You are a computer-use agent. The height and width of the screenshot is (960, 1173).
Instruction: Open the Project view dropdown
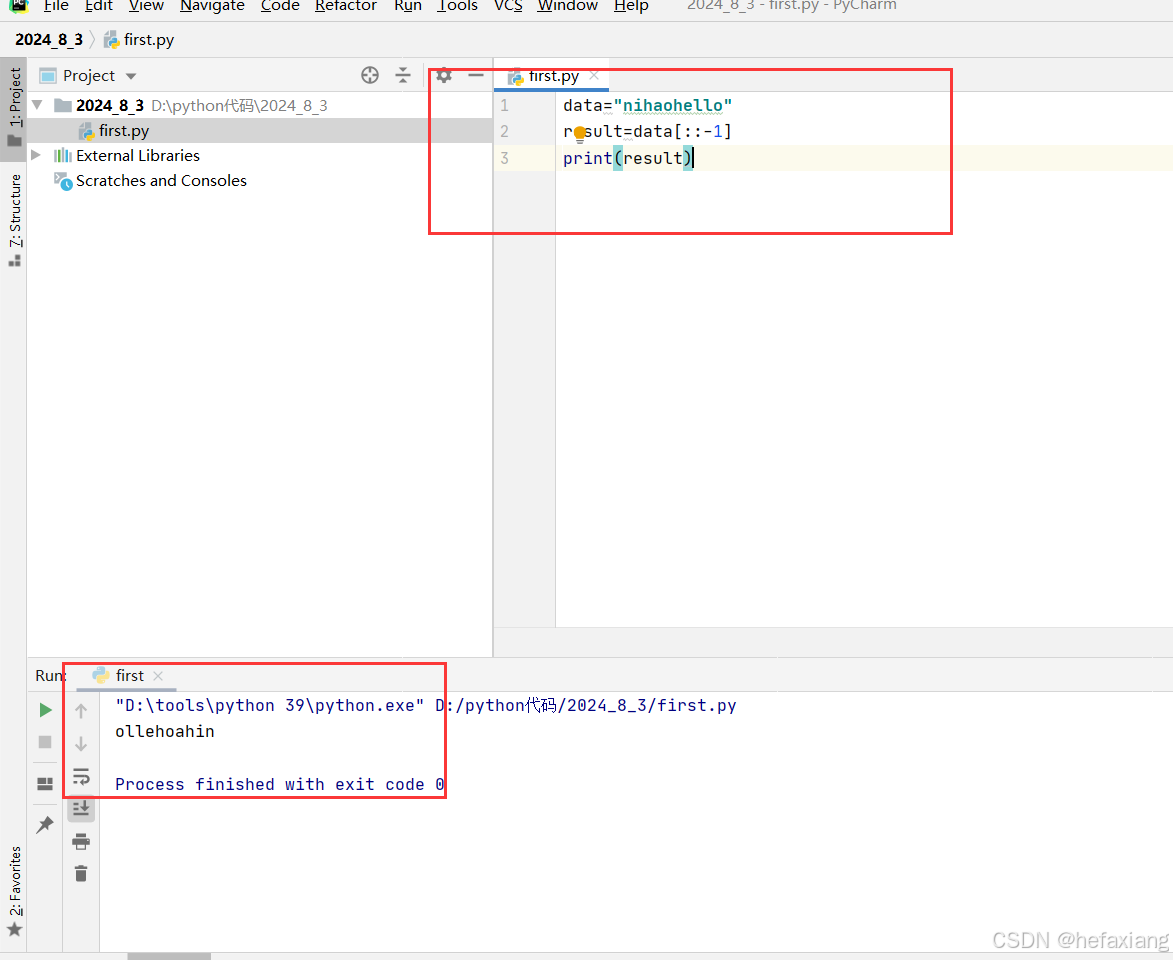coord(131,76)
